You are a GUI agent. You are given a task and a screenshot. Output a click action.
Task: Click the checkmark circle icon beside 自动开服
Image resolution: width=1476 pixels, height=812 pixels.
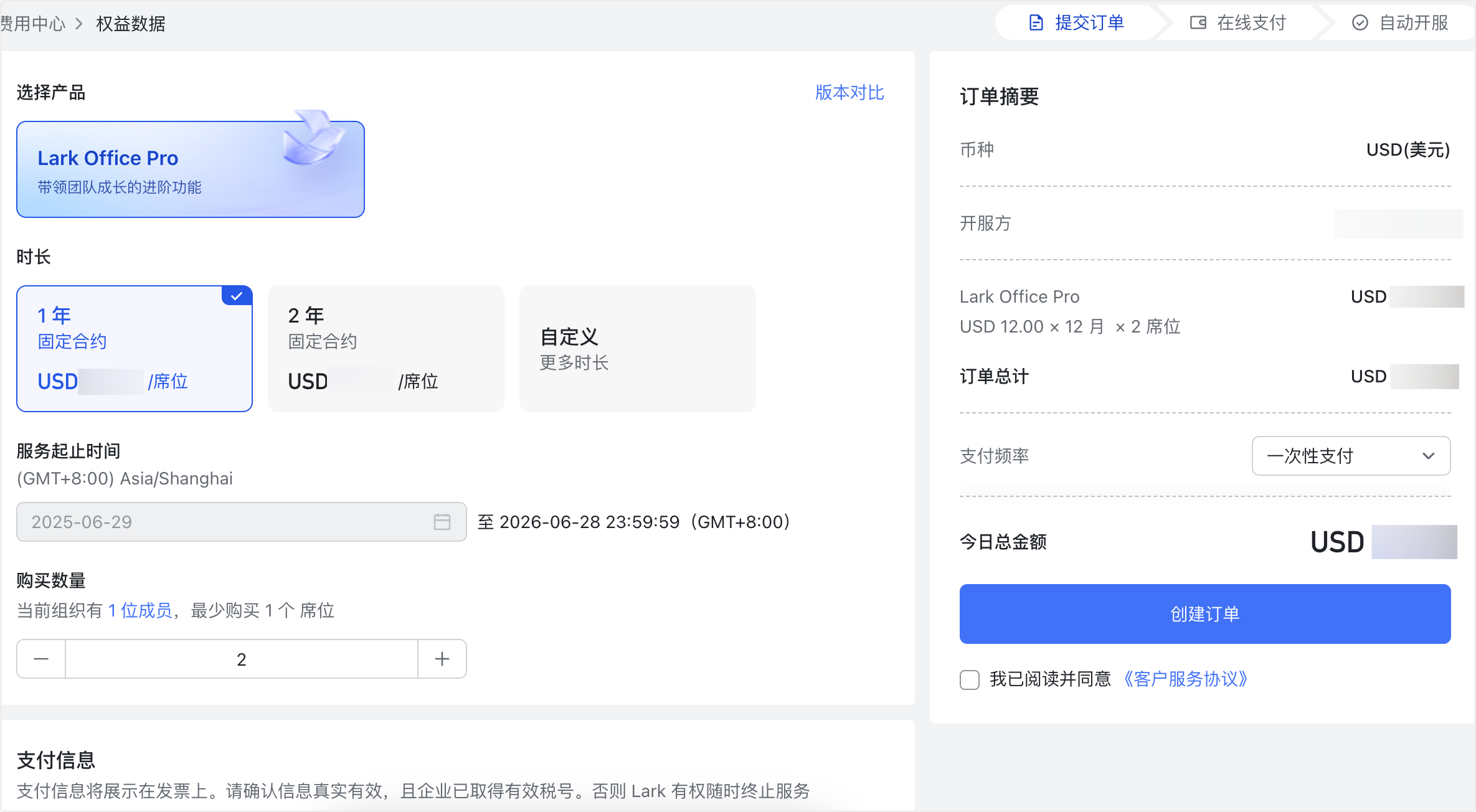tap(1360, 23)
